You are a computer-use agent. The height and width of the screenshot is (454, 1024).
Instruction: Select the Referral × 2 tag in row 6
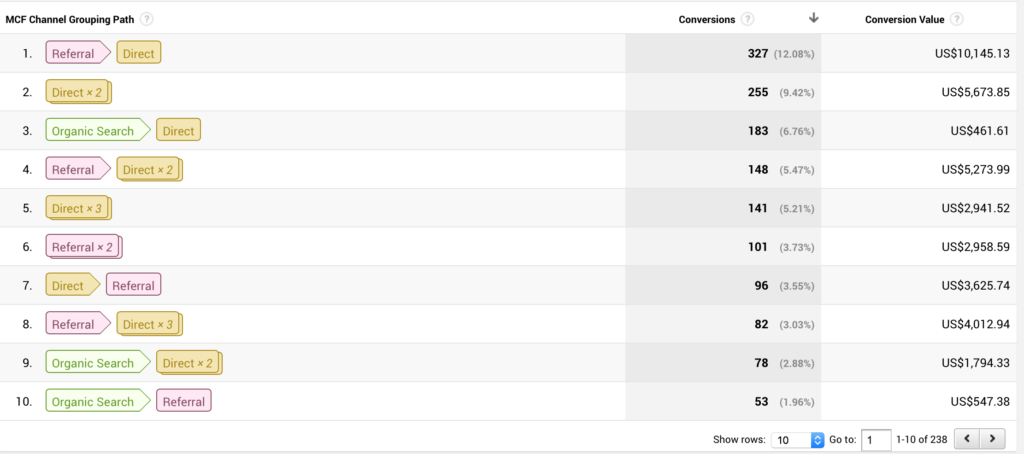[83, 247]
